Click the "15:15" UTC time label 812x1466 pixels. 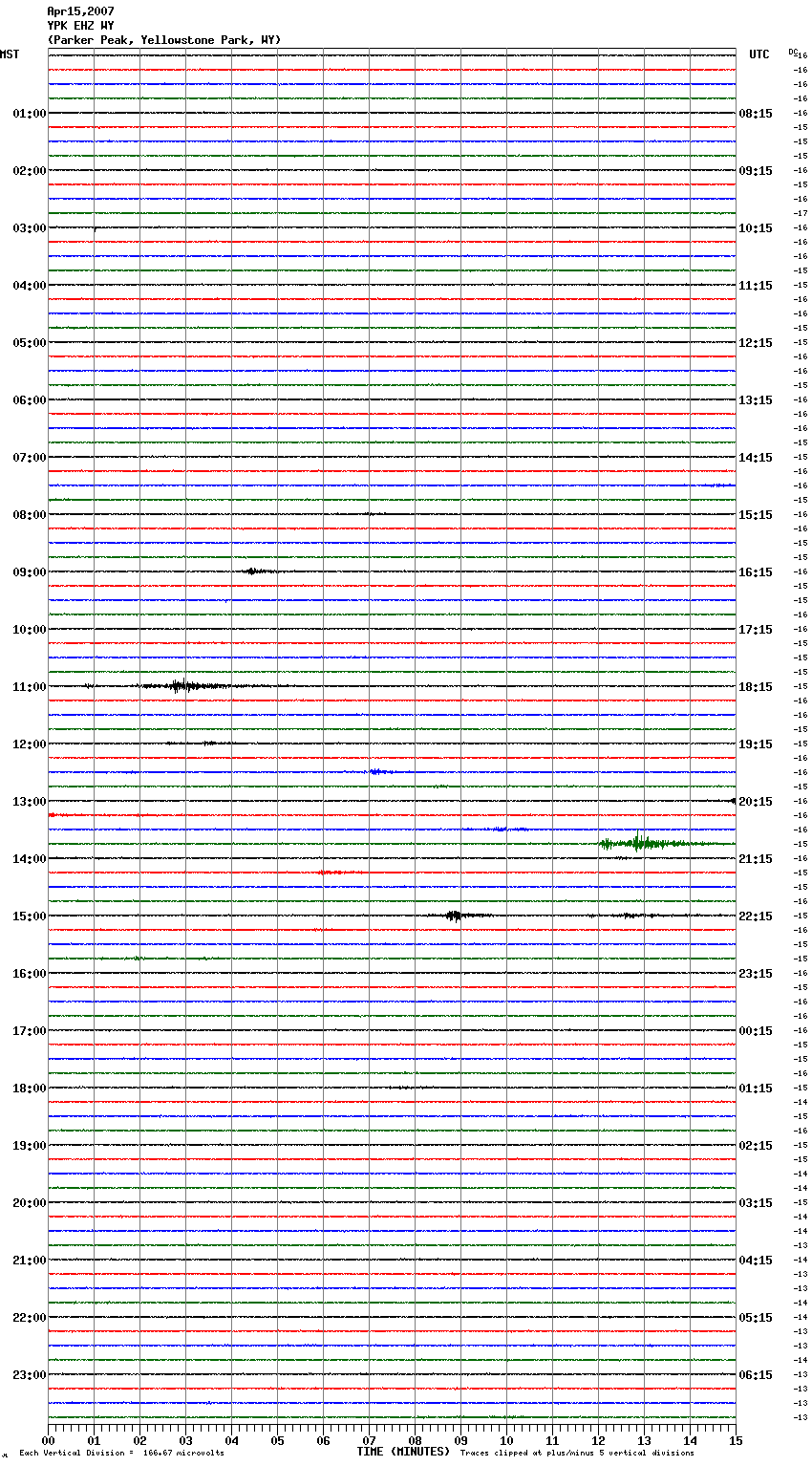point(756,515)
